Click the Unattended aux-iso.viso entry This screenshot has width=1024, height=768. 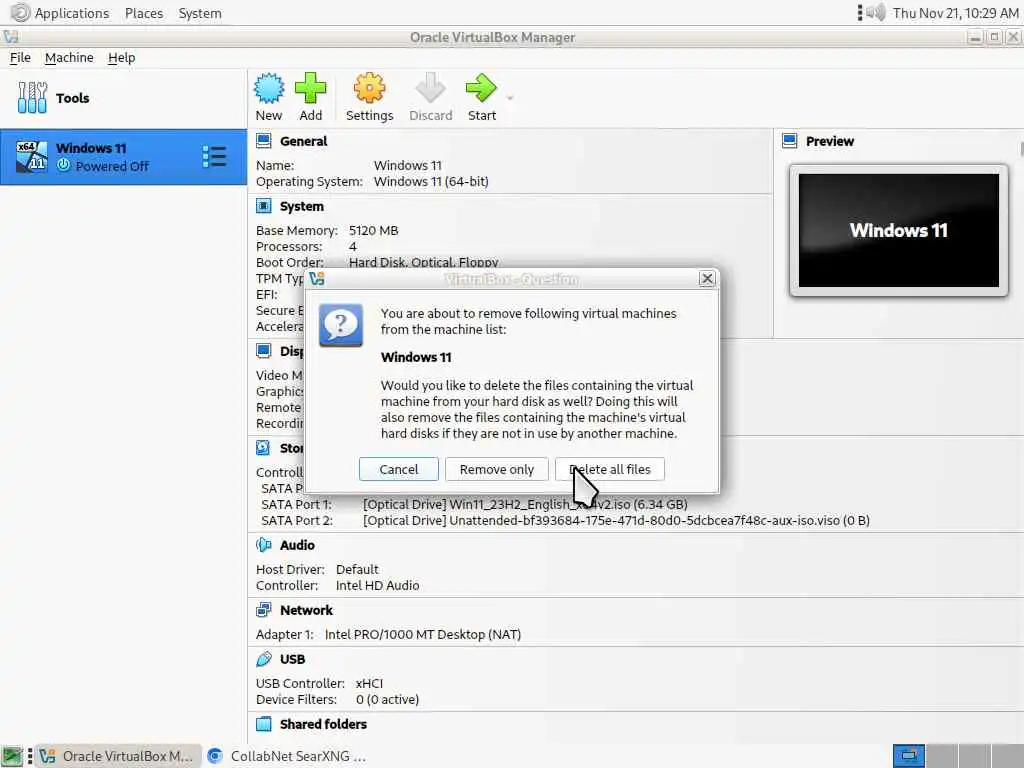click(x=616, y=520)
